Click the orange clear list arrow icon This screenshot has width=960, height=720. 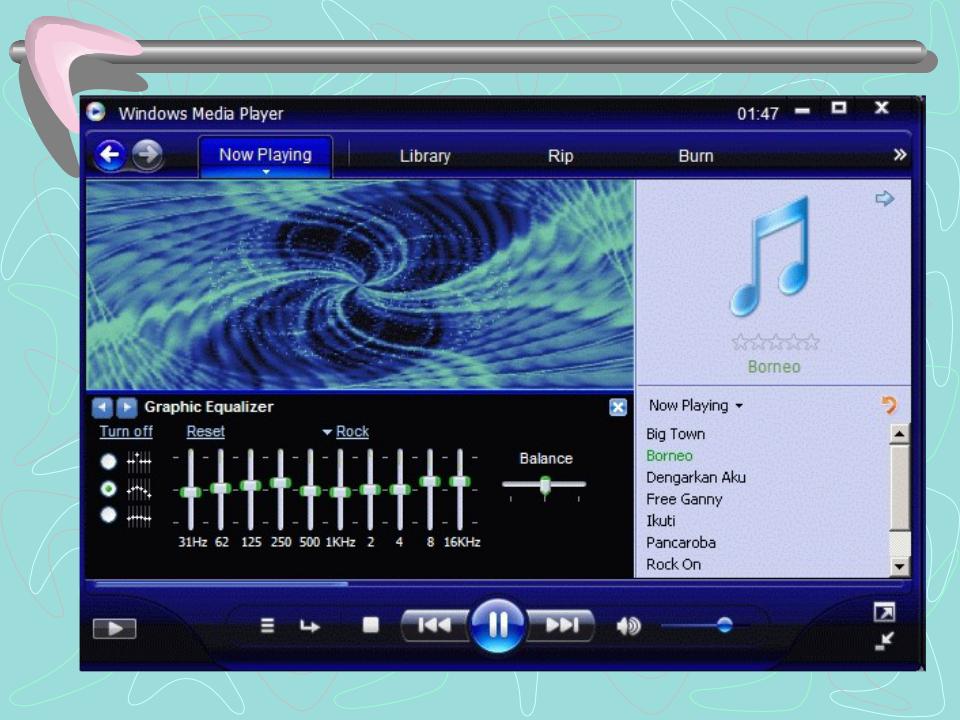[x=889, y=405]
